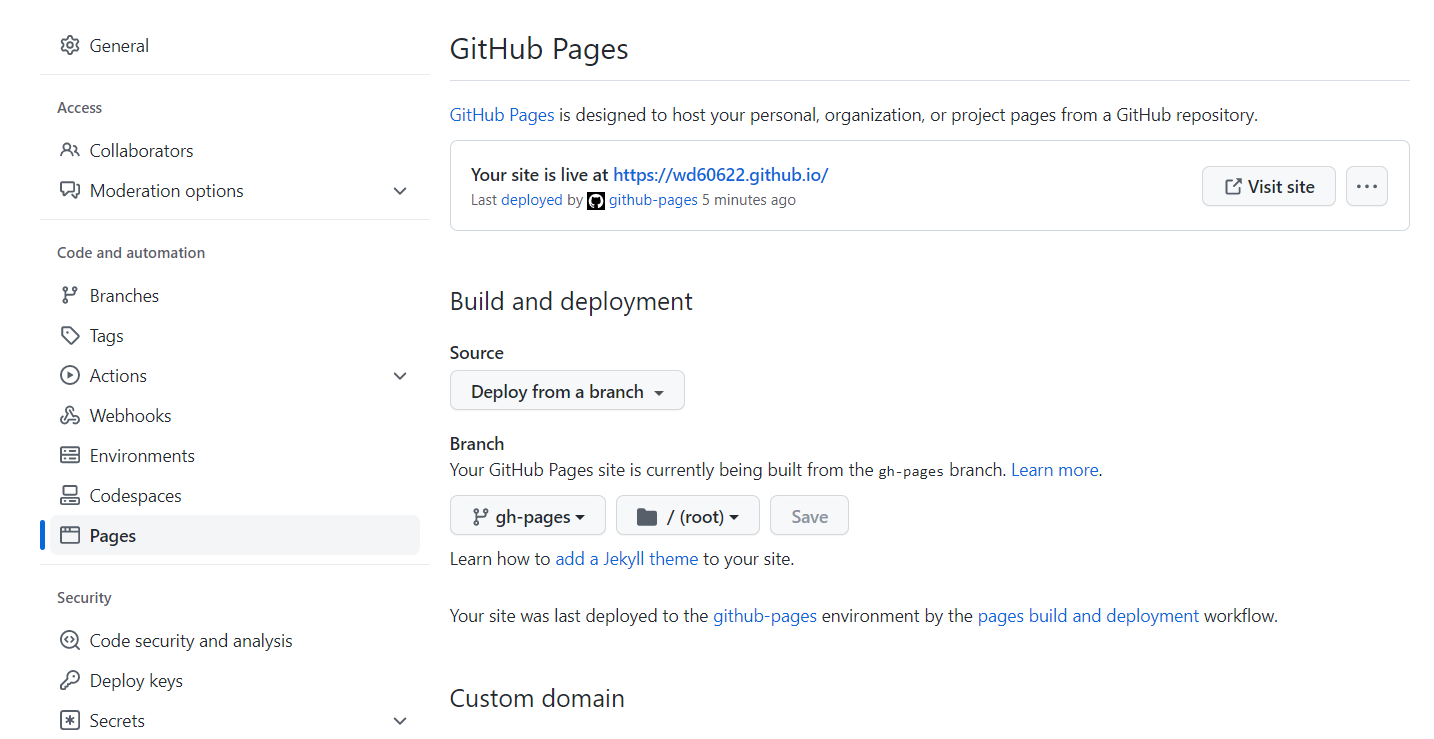Screen dimensions: 1434x739
Task: Click the Pages browser icon
Action: click(x=69, y=536)
